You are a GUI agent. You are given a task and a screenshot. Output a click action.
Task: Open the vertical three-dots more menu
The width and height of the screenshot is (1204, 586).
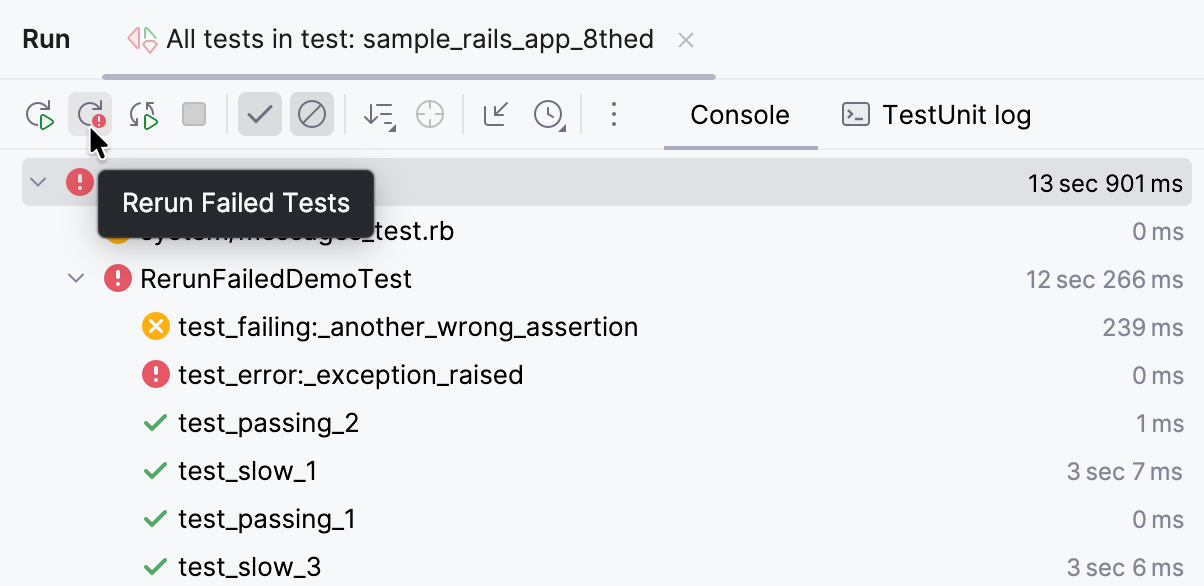point(614,115)
